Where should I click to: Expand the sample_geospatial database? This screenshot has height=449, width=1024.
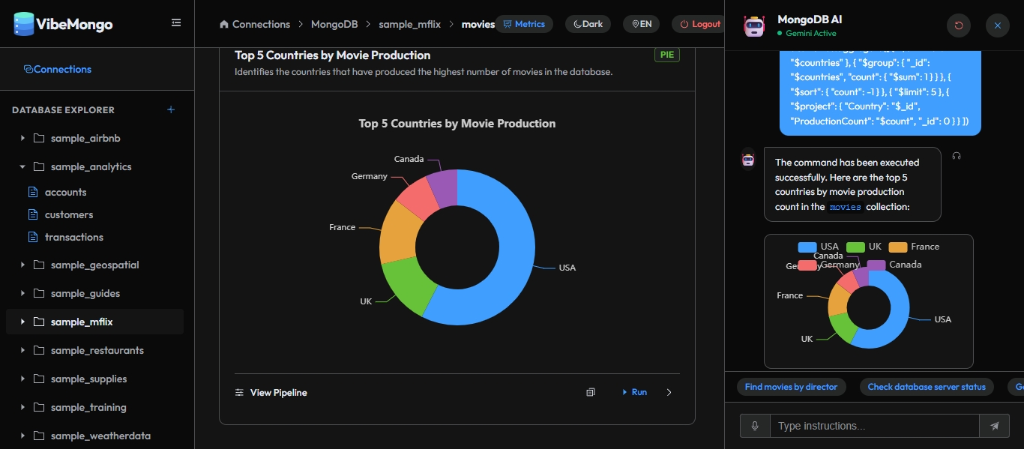click(22, 265)
